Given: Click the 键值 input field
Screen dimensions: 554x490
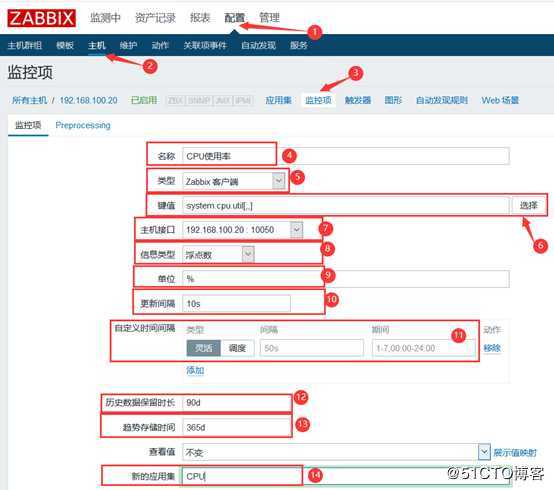Looking at the screenshot, I should (346, 205).
